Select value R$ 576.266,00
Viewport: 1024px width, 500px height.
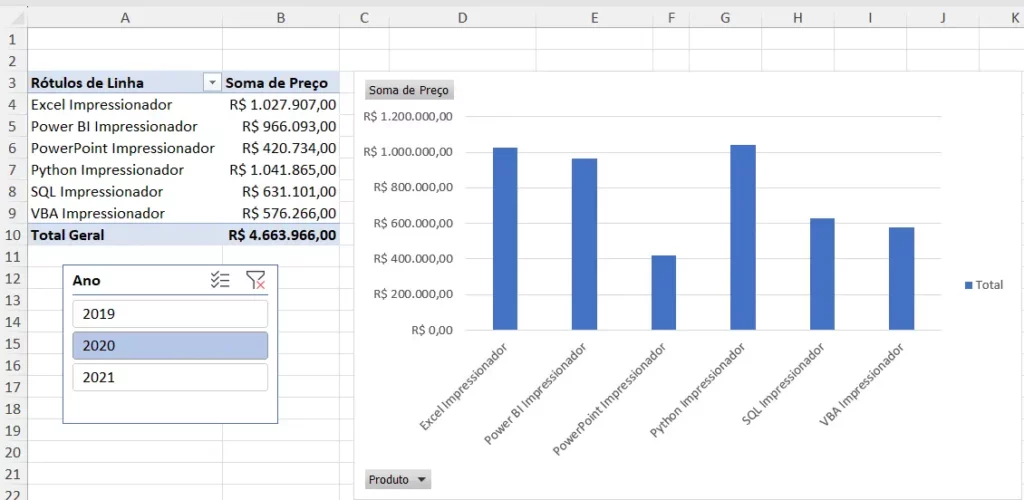tap(281, 213)
